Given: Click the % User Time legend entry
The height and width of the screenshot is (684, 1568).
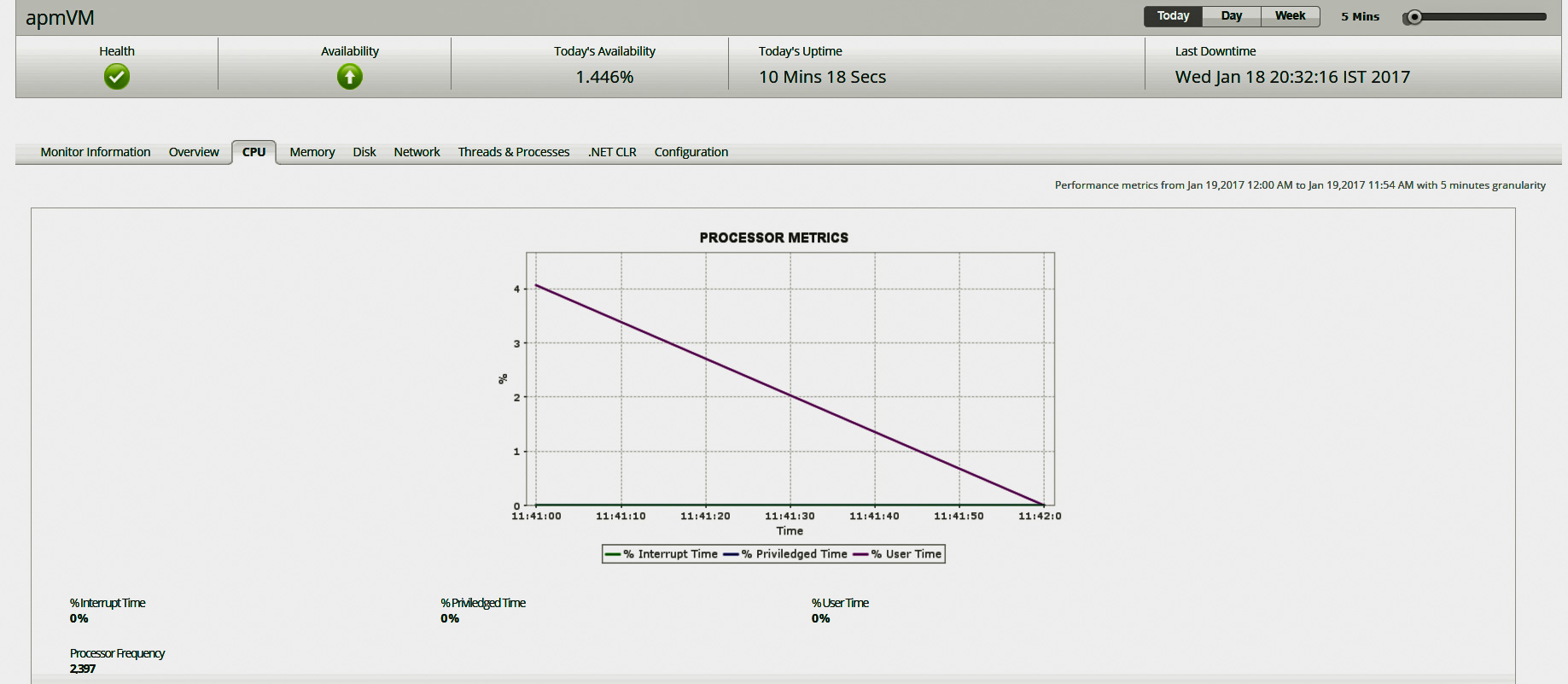Looking at the screenshot, I should tap(898, 554).
